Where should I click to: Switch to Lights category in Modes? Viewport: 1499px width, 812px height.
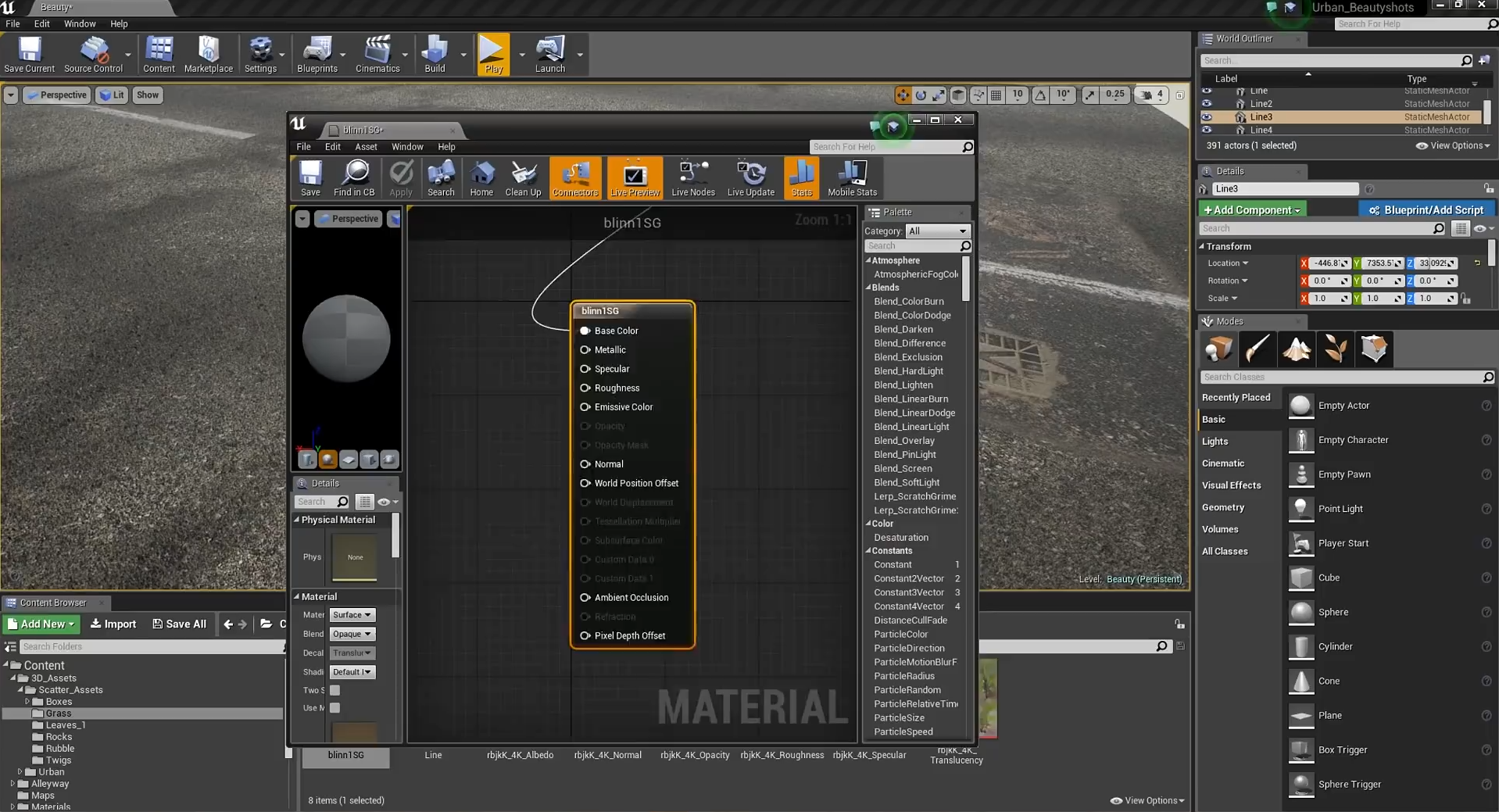[1215, 442]
